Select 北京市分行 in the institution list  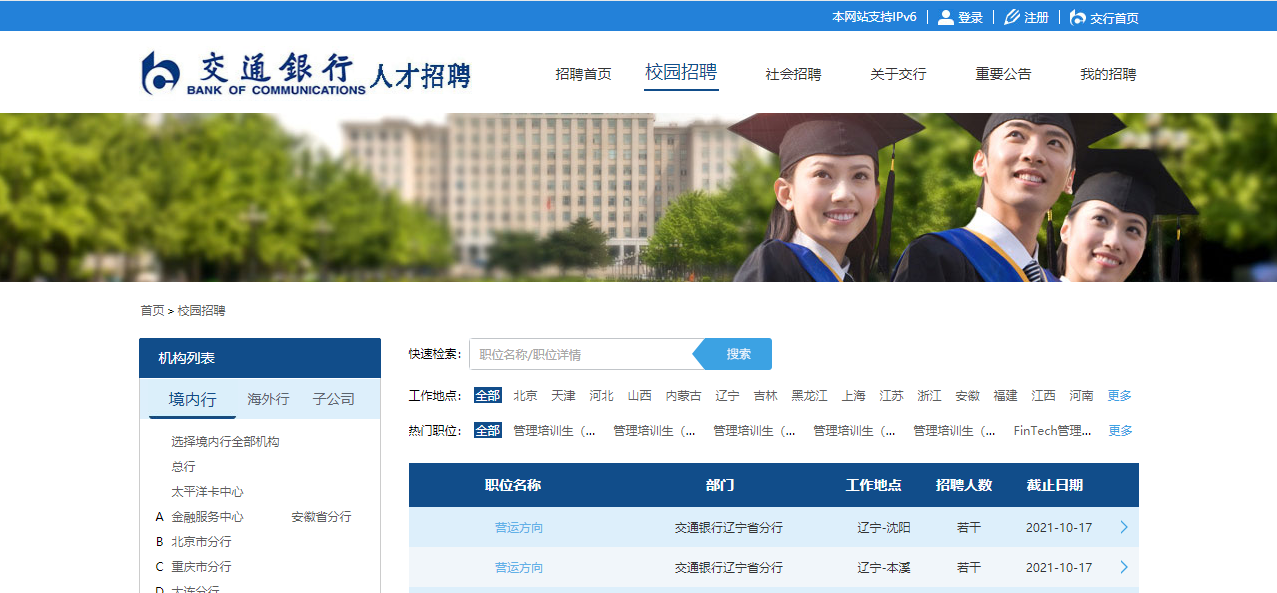coord(201,542)
